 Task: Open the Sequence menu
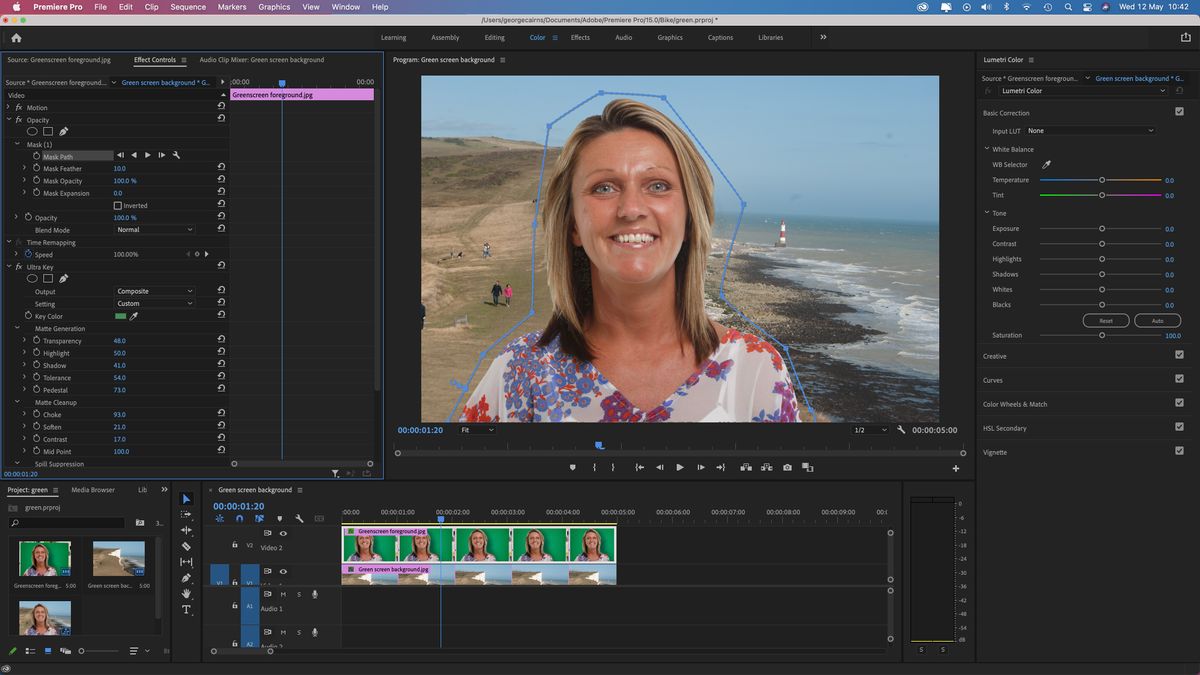click(x=187, y=6)
